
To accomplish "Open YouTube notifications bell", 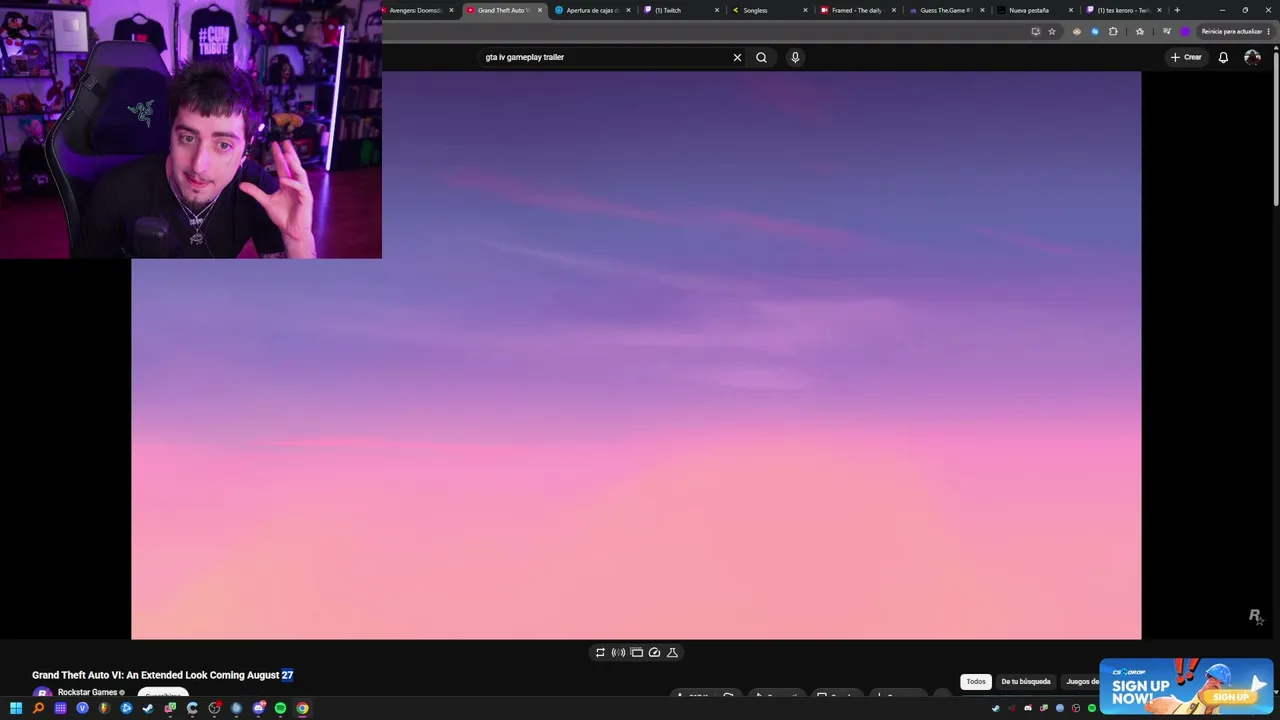I will click(1223, 57).
